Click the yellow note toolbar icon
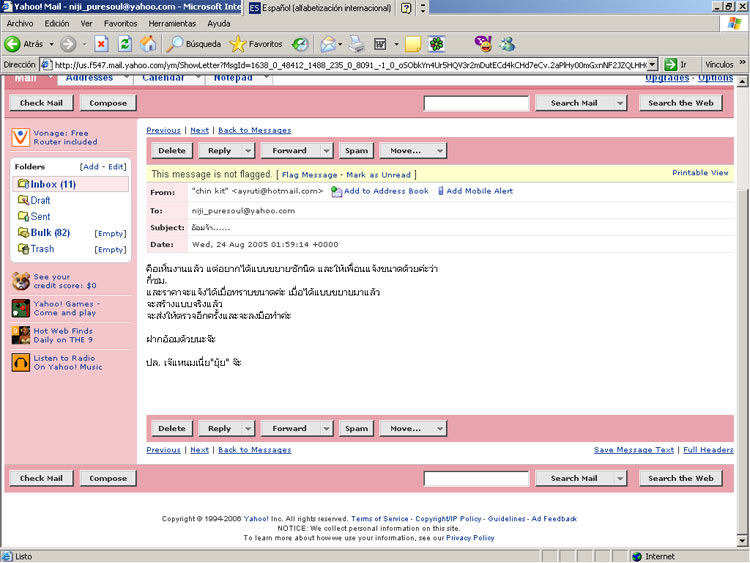This screenshot has width=750, height=563. point(413,44)
